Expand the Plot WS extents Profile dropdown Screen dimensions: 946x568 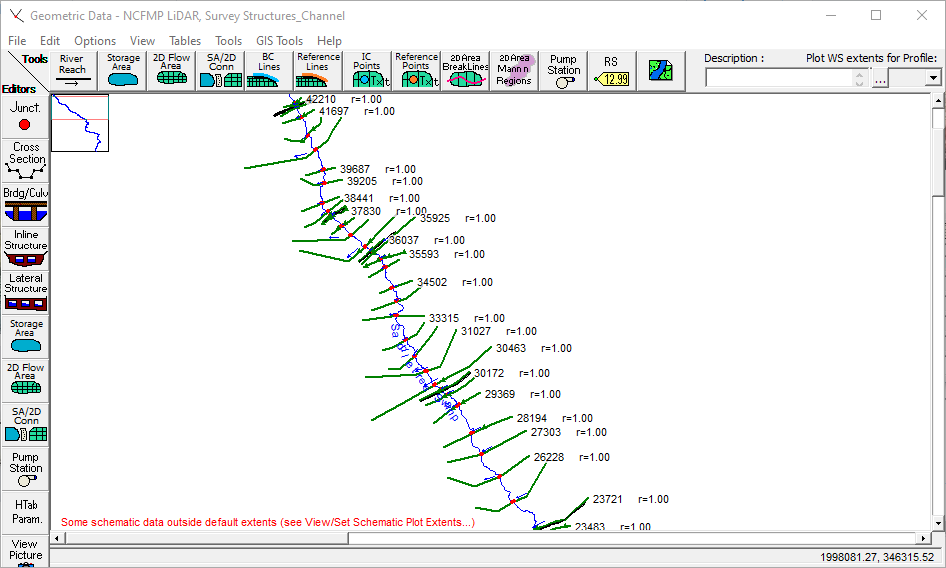point(934,78)
